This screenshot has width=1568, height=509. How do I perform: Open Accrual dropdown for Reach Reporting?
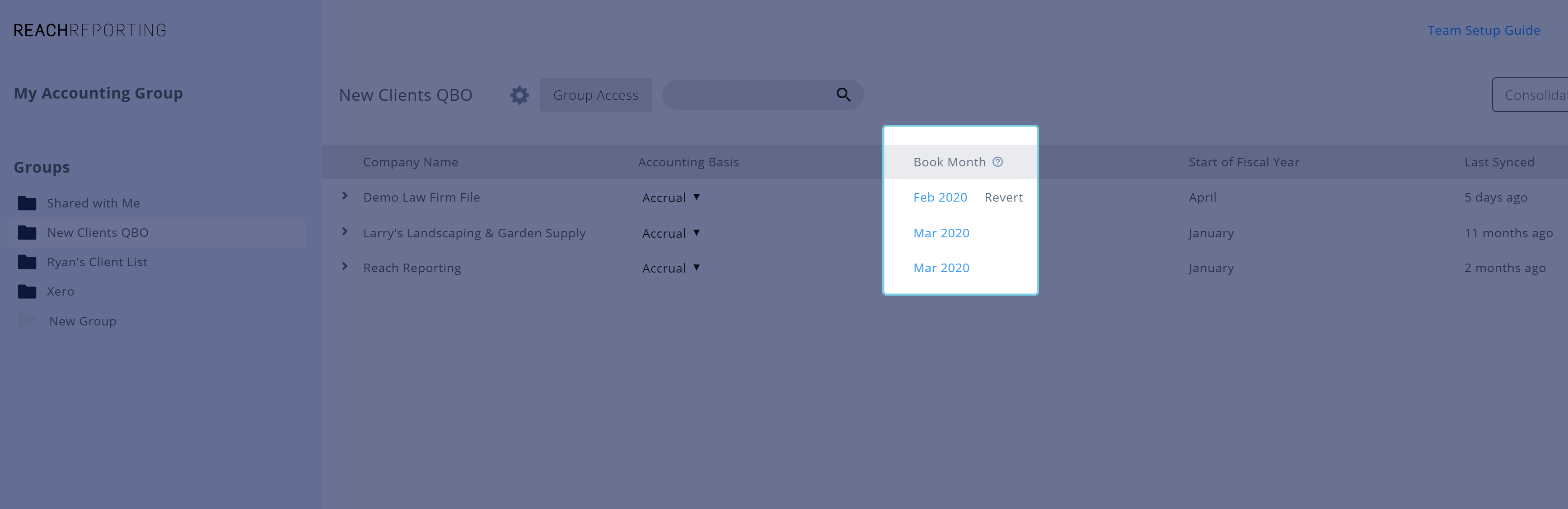671,268
